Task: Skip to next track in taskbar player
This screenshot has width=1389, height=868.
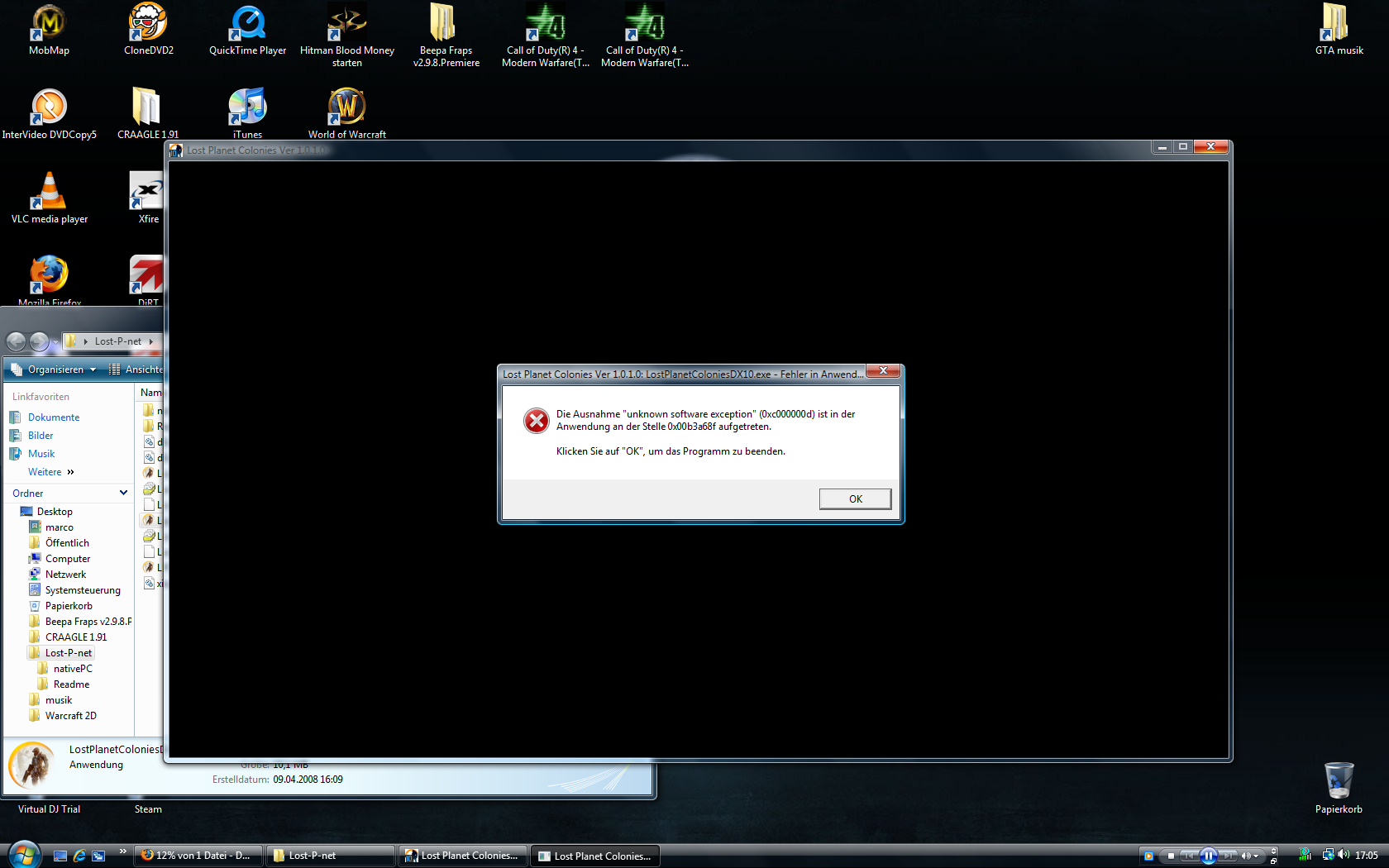Action: tap(1229, 856)
